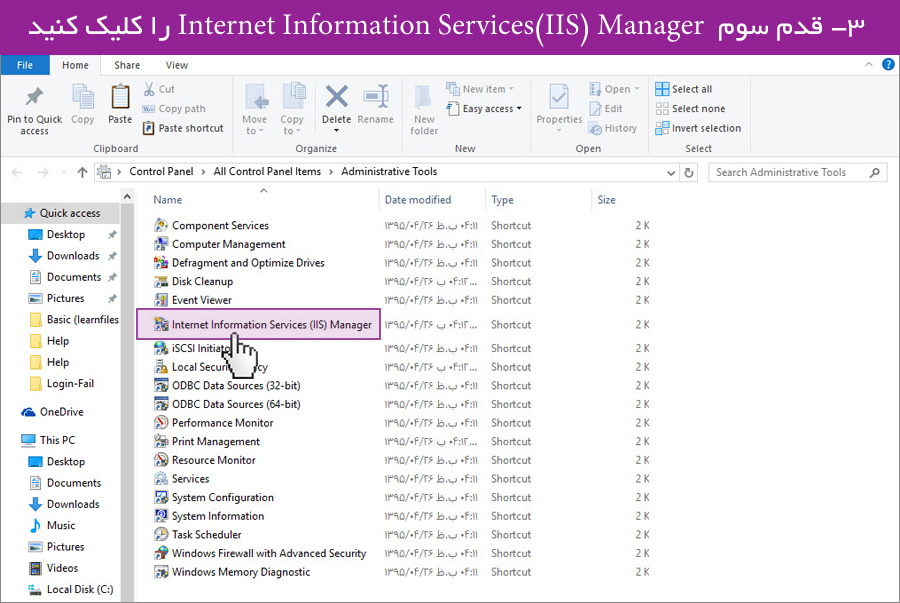The image size is (900, 603).
Task: Click the Help question mark icon
Action: pos(888,65)
